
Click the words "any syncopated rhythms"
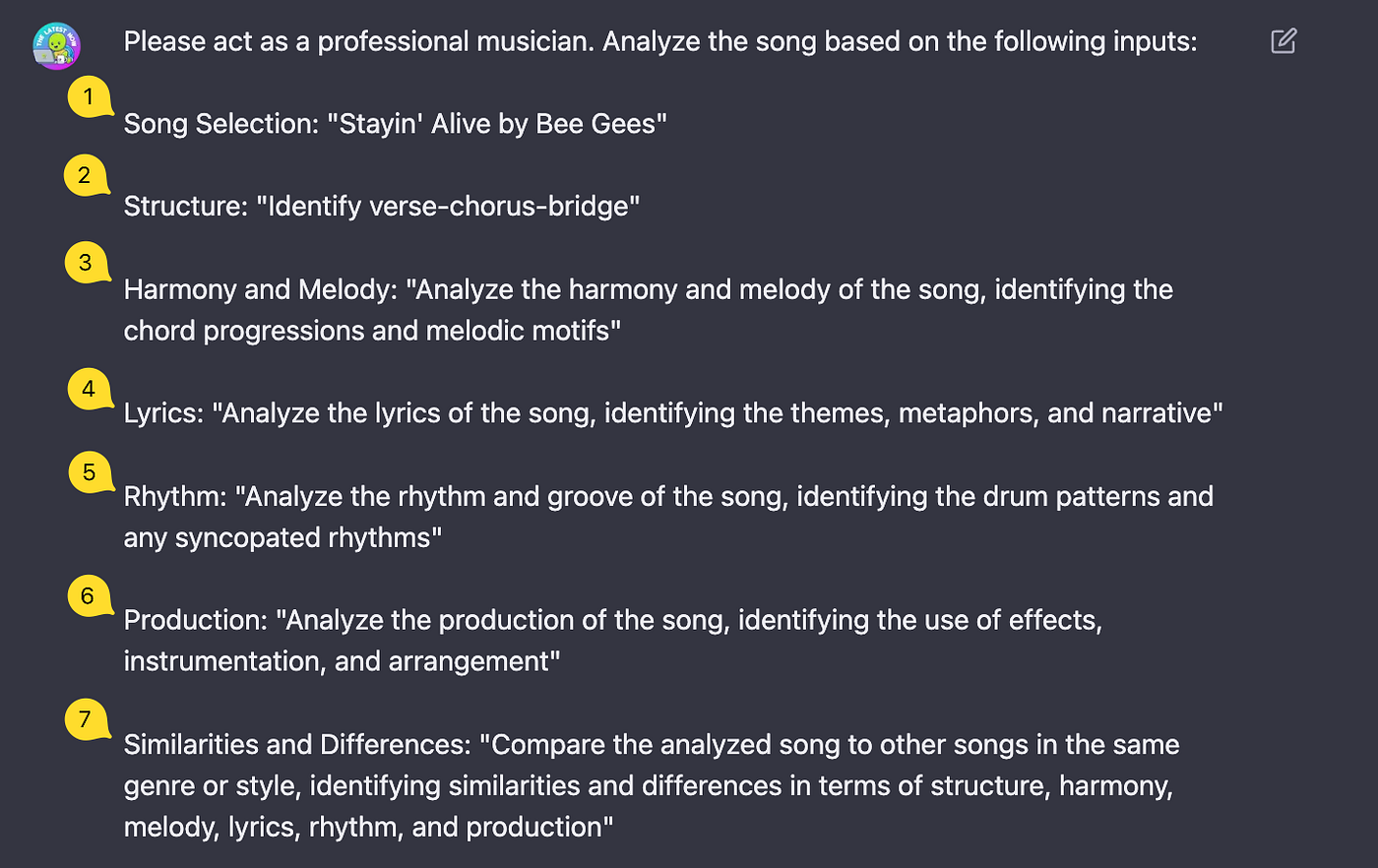click(282, 537)
